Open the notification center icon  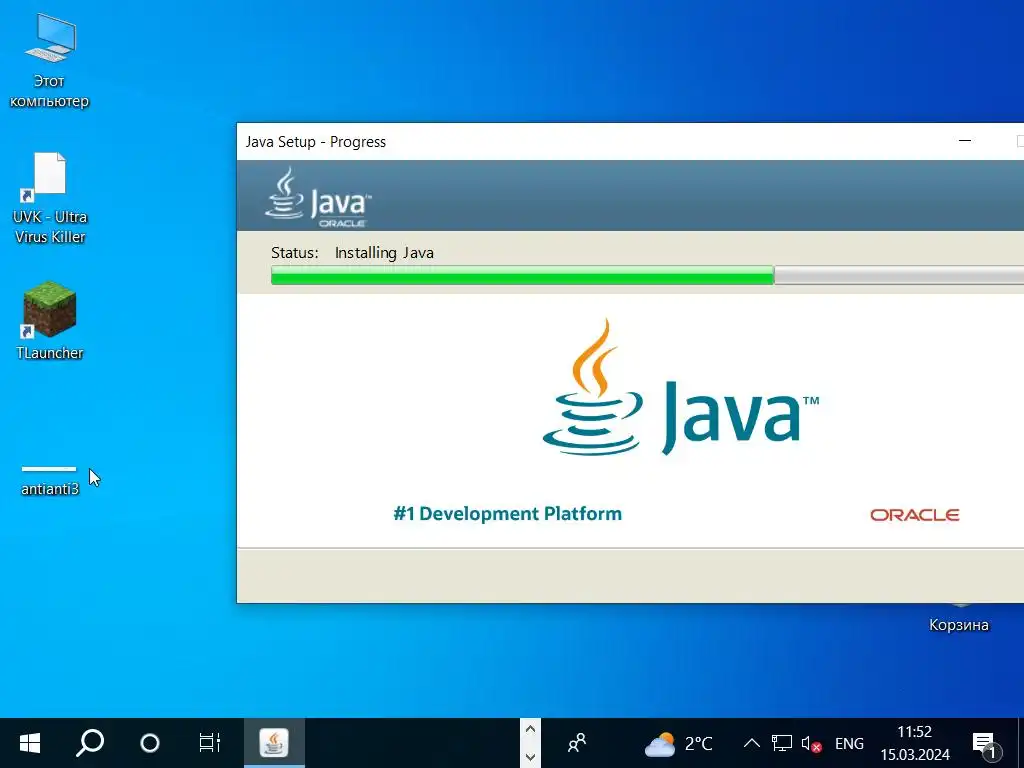click(986, 744)
